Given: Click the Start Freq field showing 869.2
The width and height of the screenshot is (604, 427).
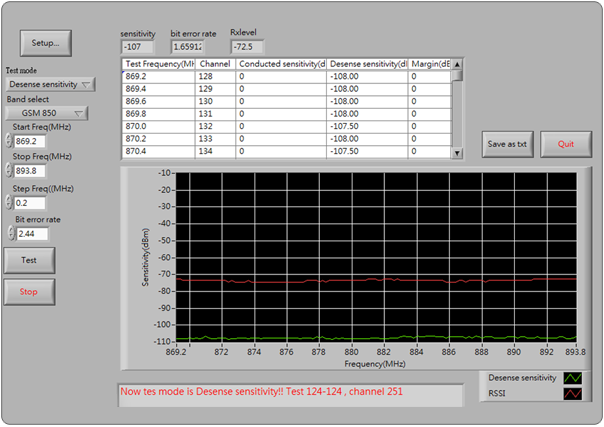Looking at the screenshot, I should click(x=30, y=141).
